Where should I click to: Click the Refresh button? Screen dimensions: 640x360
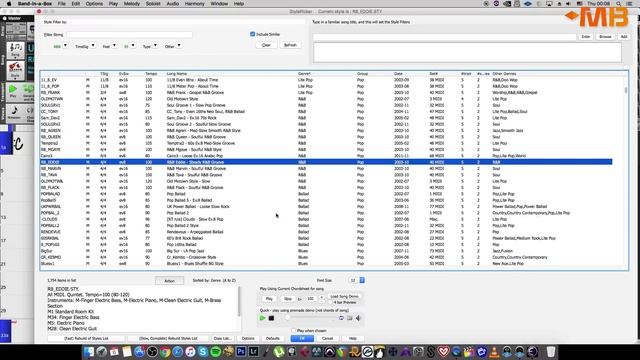click(290, 45)
